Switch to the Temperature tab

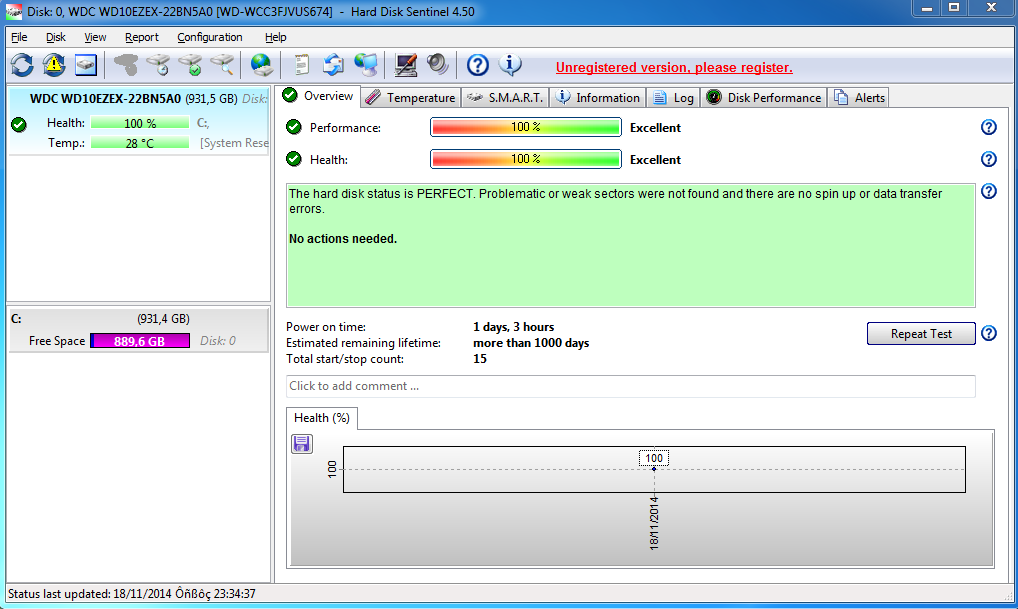[x=410, y=97]
